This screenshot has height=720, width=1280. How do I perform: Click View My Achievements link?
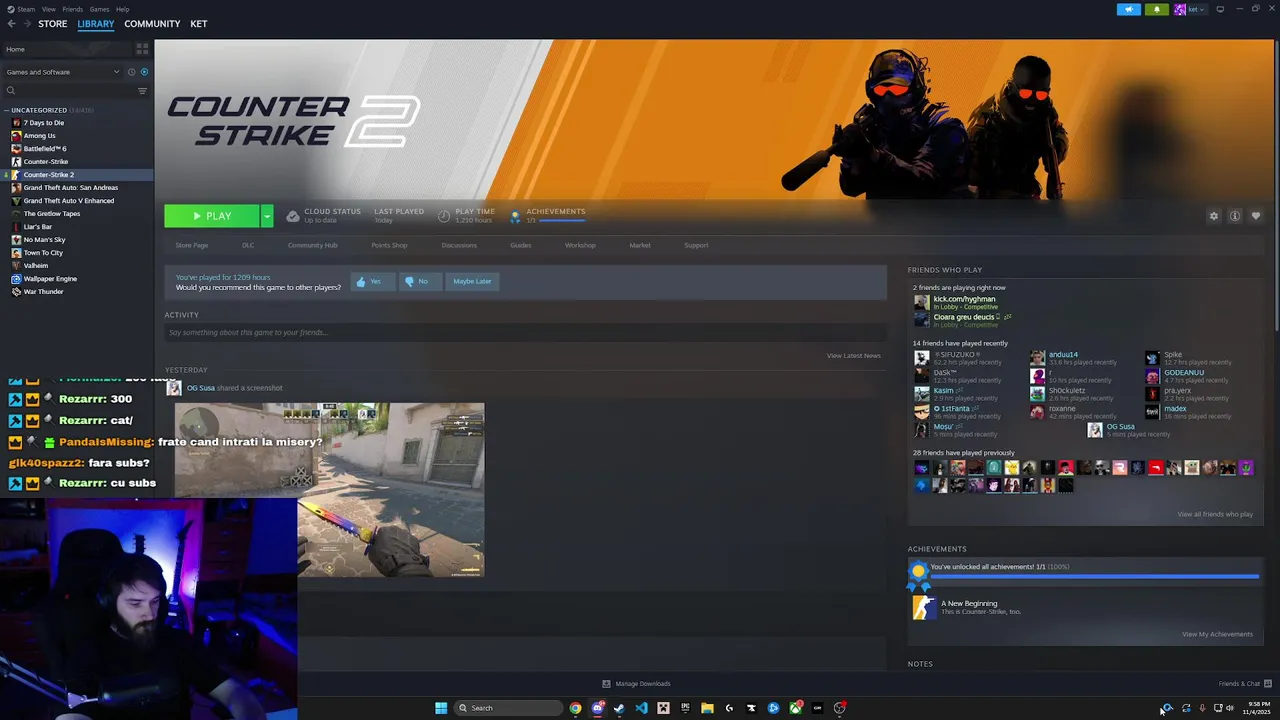[x=1217, y=634]
